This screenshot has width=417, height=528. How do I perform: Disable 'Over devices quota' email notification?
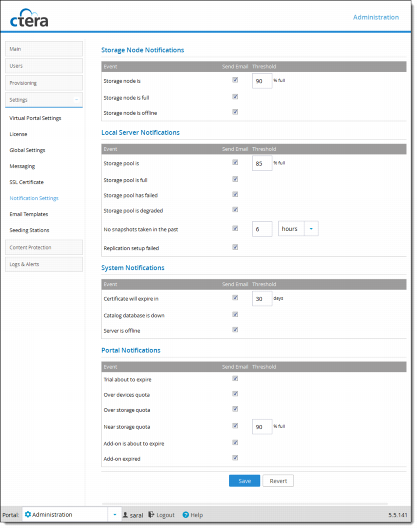235,394
